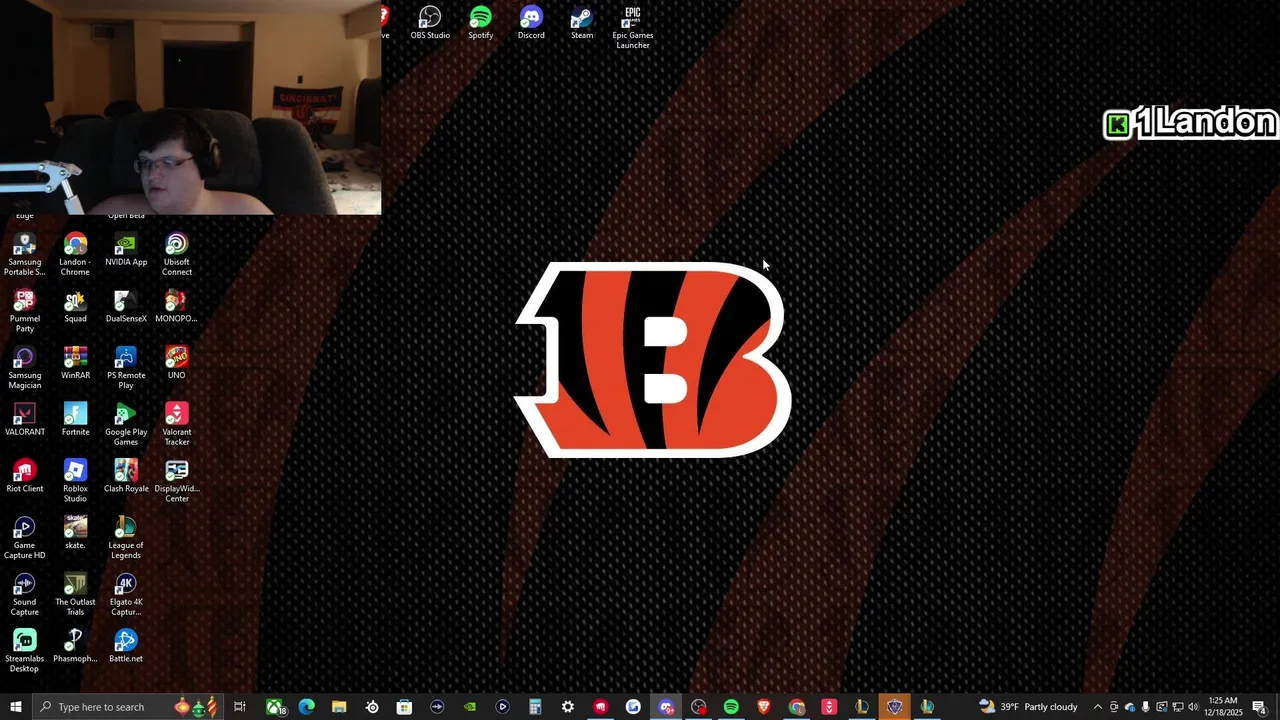Select League of Legends desktop icon
The image size is (1280, 720).
point(126,539)
